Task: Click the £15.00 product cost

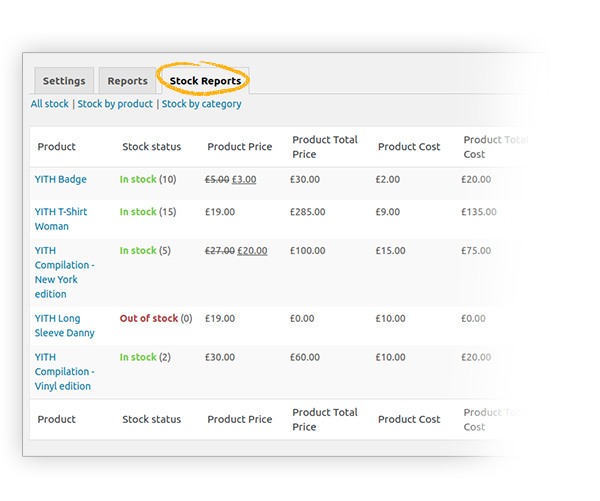Action: coord(390,251)
